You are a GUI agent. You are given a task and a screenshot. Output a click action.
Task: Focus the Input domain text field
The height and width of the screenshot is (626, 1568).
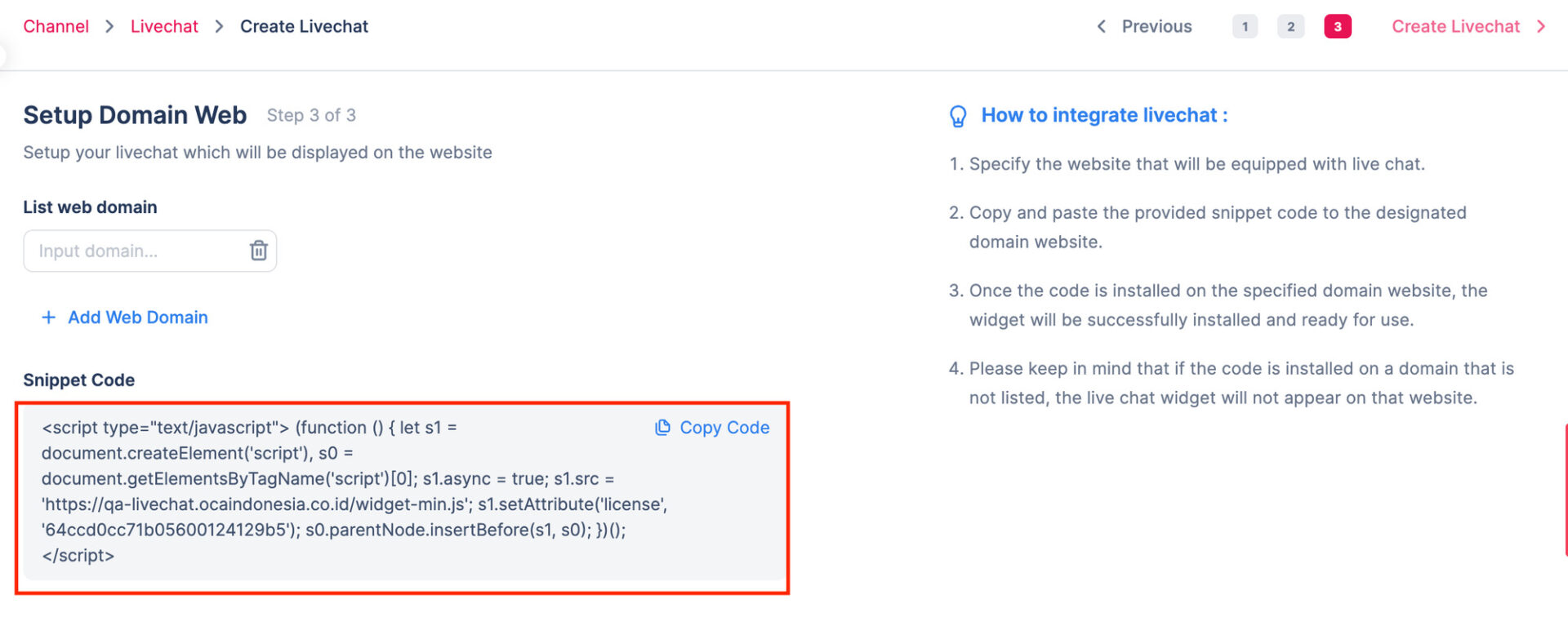coord(135,251)
